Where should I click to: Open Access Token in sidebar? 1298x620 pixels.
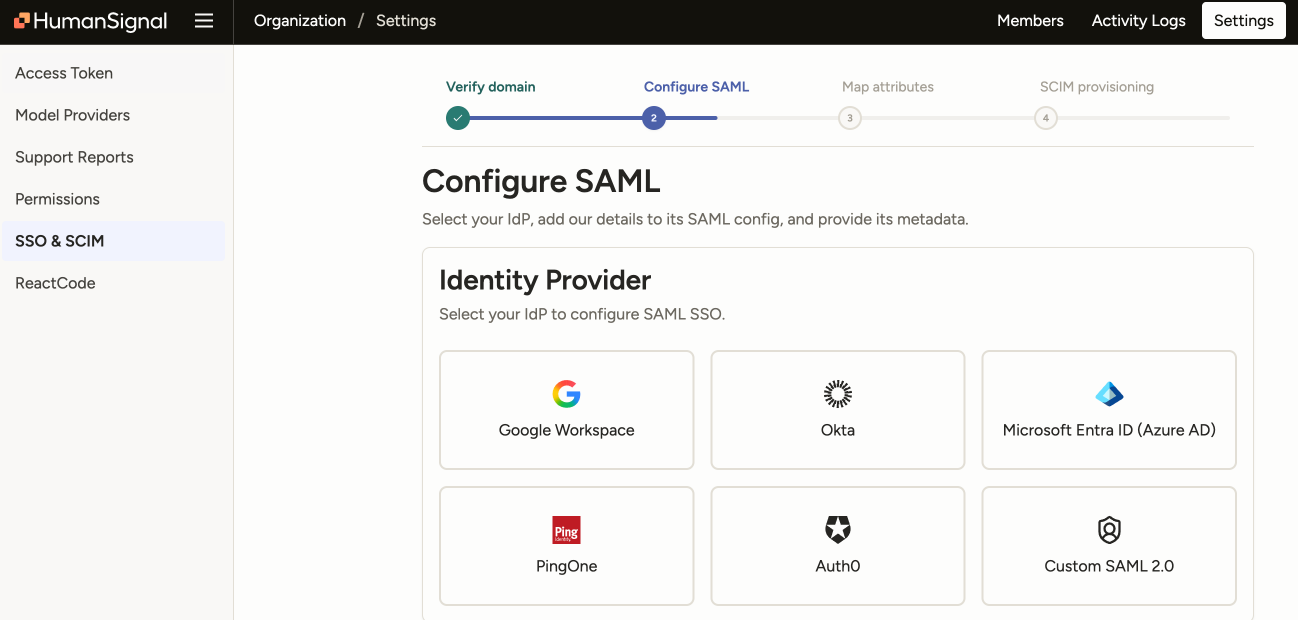pyautogui.click(x=64, y=73)
